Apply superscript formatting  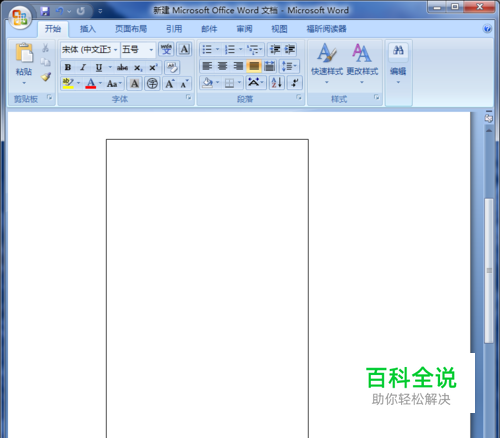(x=153, y=68)
